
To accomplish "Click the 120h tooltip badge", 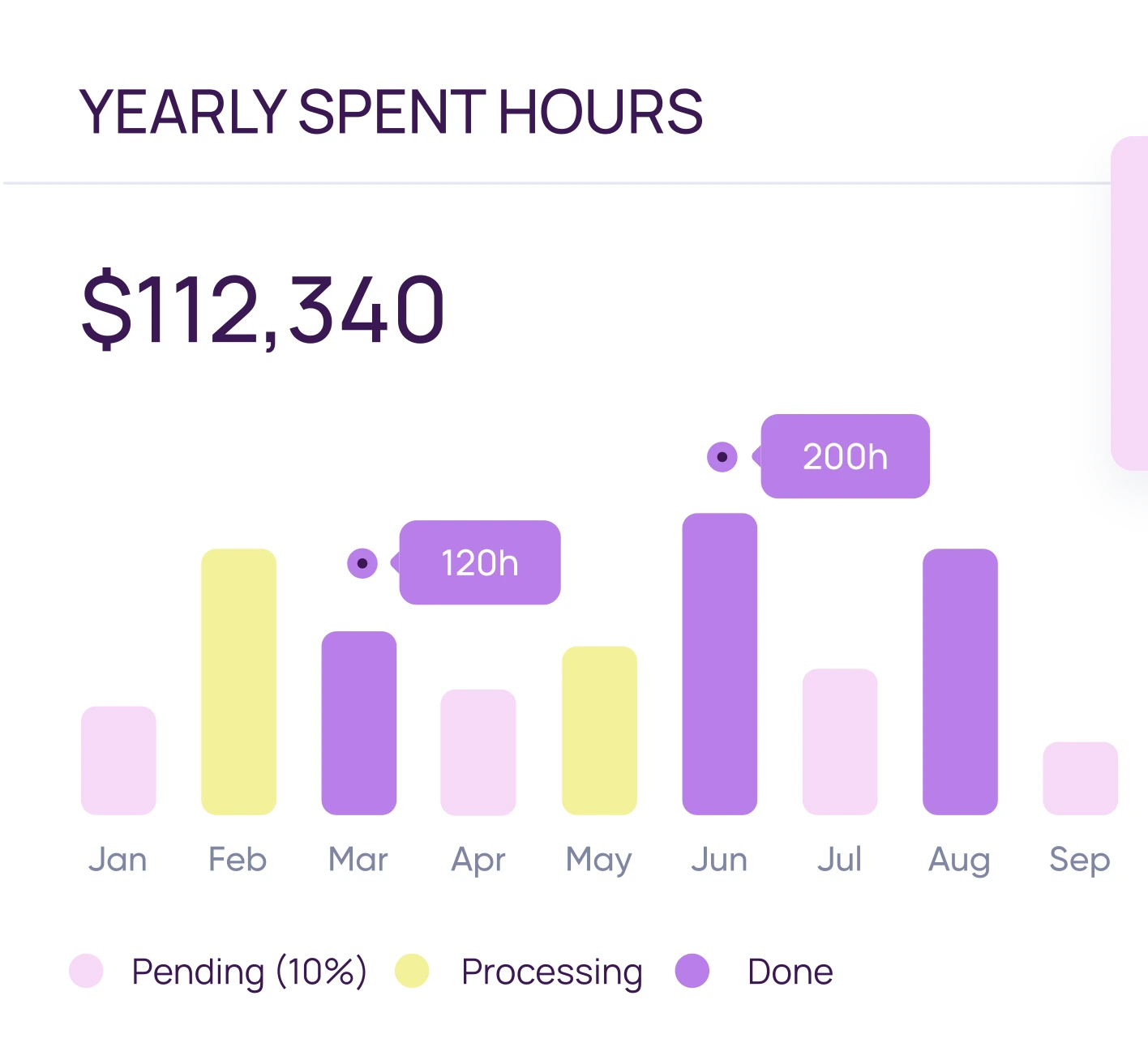I will [480, 562].
